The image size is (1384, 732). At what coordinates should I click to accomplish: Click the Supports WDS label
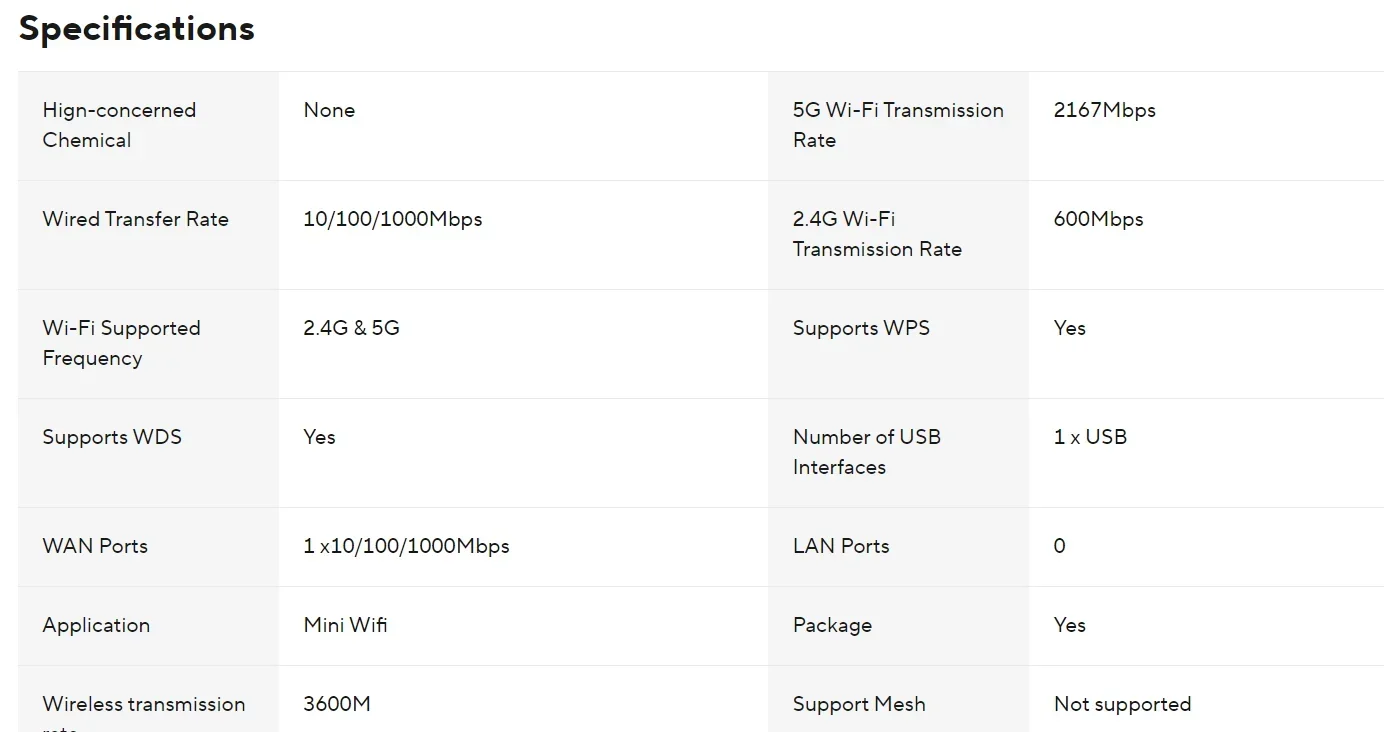[x=112, y=437]
